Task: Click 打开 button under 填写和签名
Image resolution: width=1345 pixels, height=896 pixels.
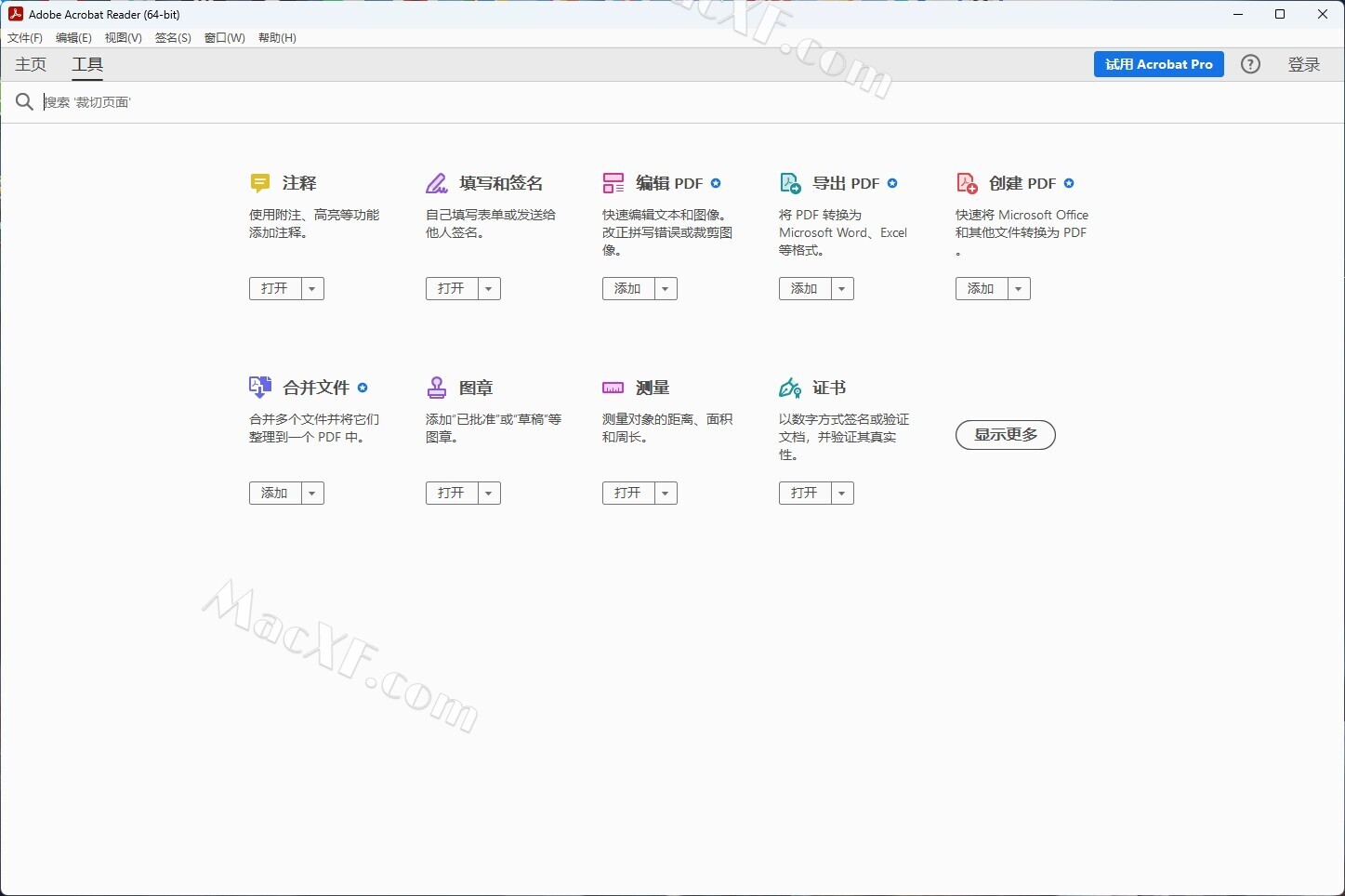Action: coord(452,289)
